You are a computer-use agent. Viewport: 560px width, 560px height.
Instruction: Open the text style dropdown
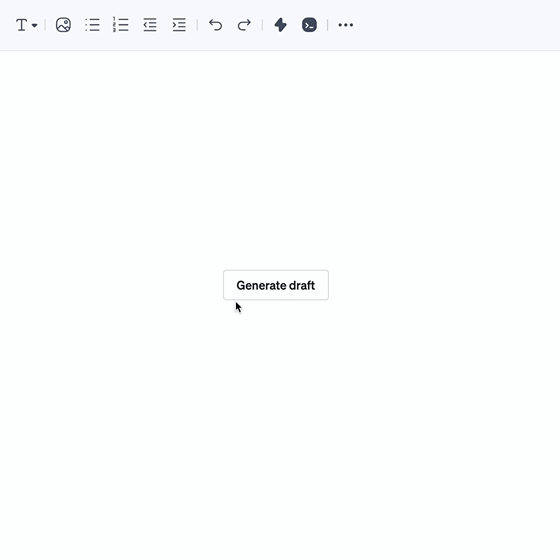tap(26, 25)
